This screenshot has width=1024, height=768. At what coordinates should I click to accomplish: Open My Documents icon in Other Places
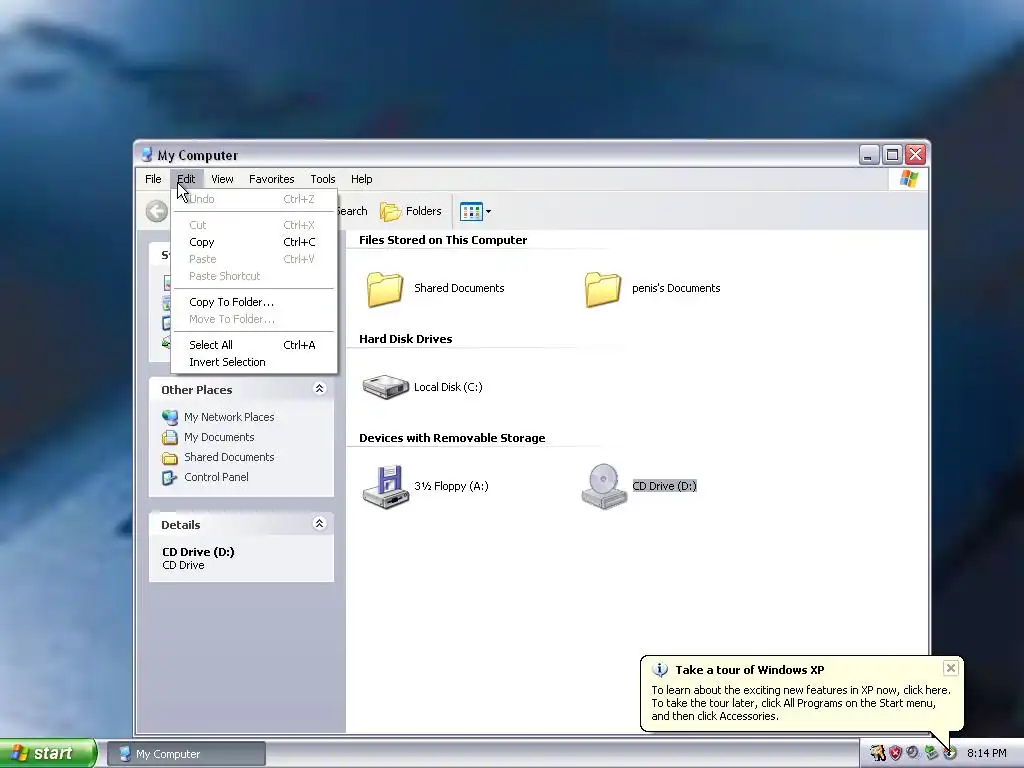click(x=170, y=437)
